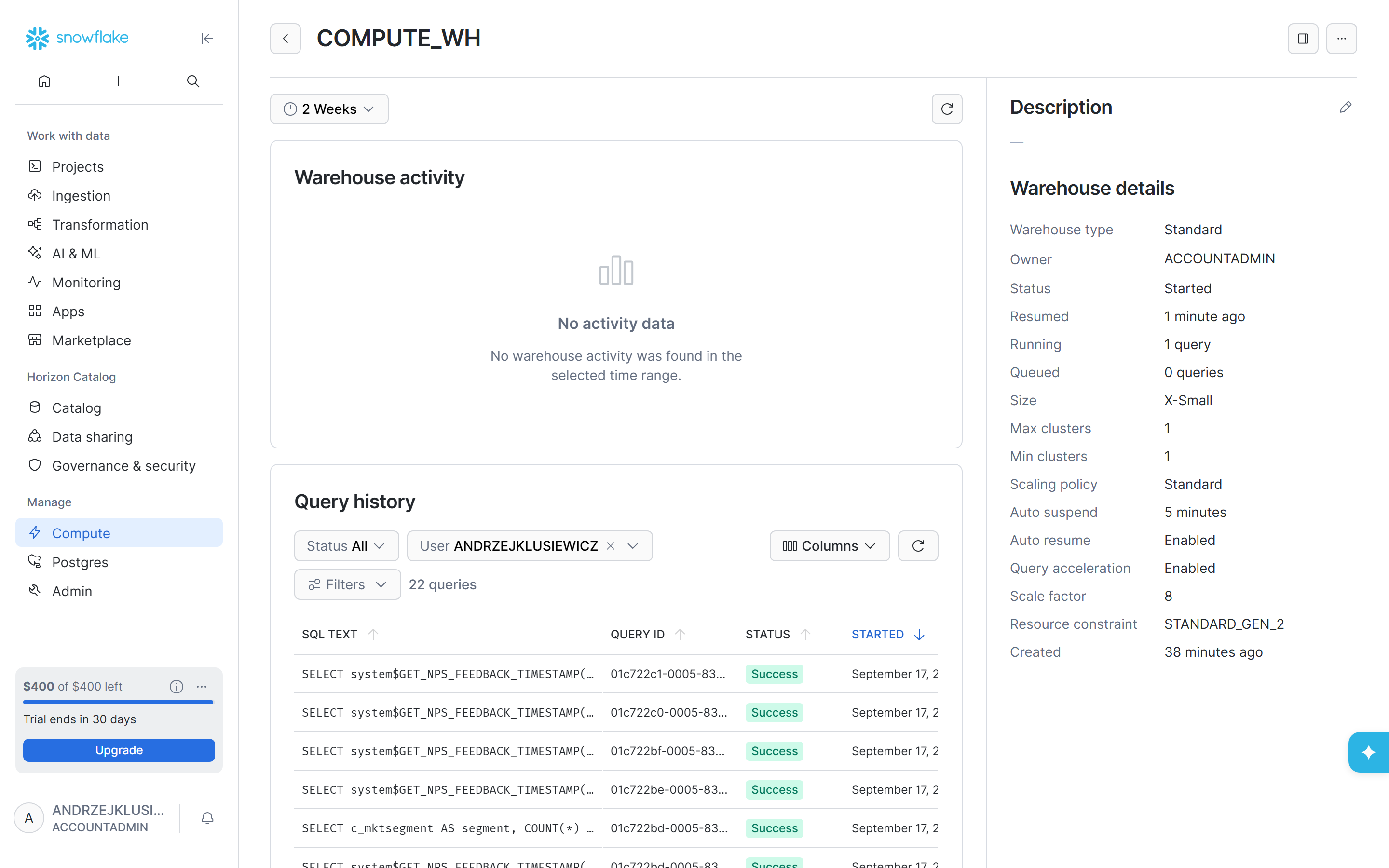Screen dimensions: 1389x868
Task: Go to Monitoring
Action: (x=119, y=283)
